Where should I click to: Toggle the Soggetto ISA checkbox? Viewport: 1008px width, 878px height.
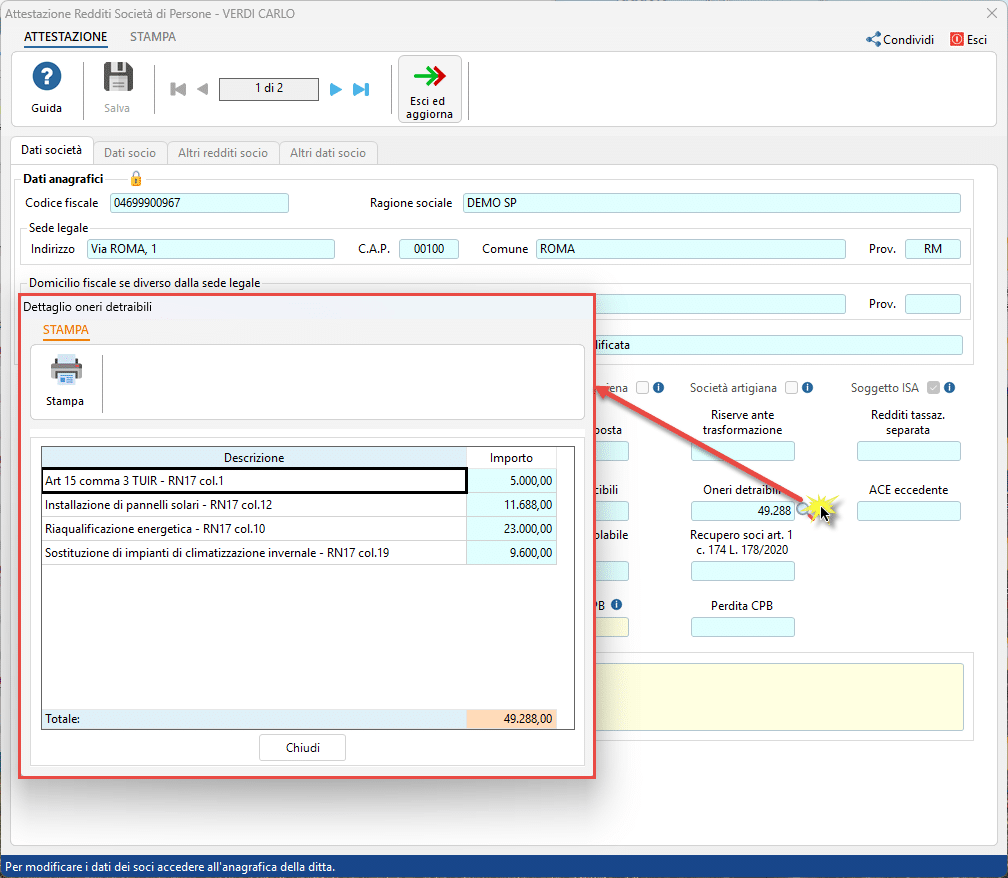933,388
